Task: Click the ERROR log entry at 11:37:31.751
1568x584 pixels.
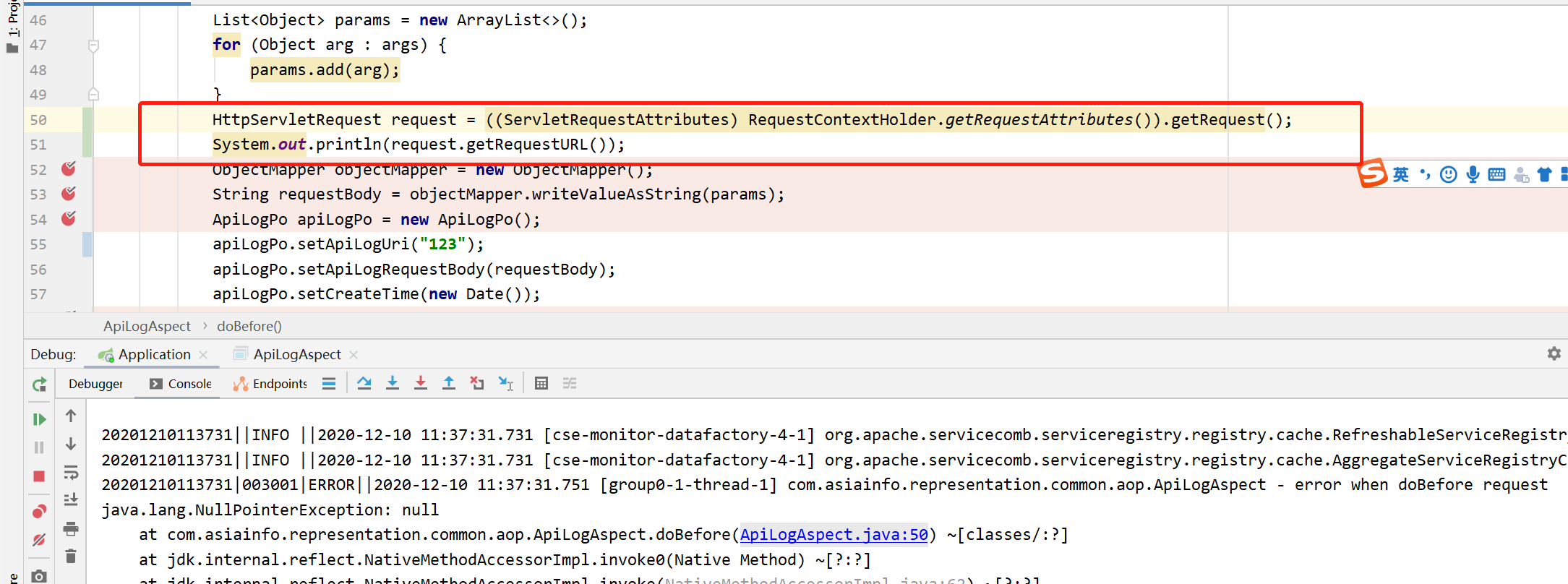Action: [x=824, y=485]
